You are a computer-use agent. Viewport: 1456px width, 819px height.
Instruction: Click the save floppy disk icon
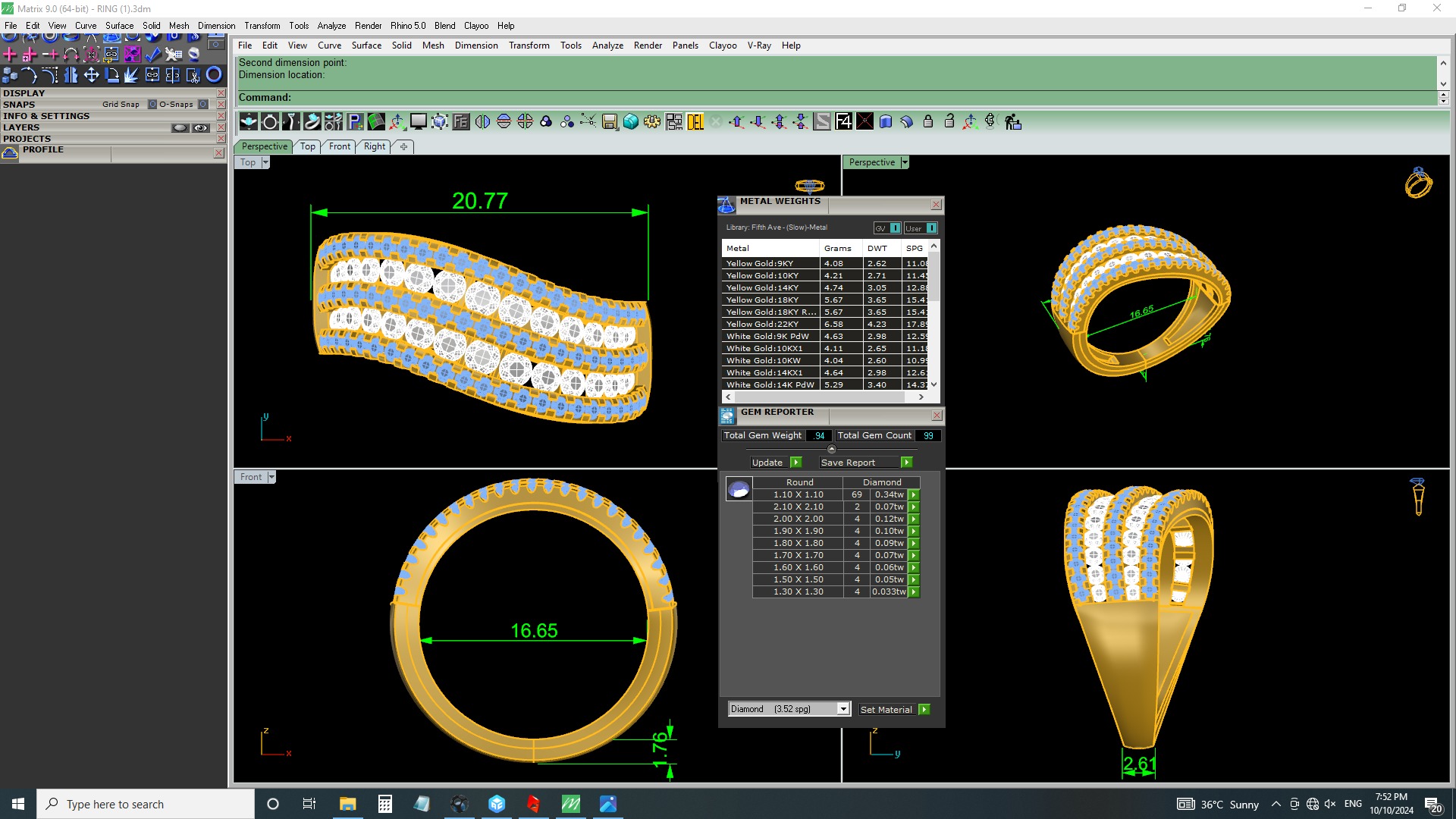pos(609,121)
